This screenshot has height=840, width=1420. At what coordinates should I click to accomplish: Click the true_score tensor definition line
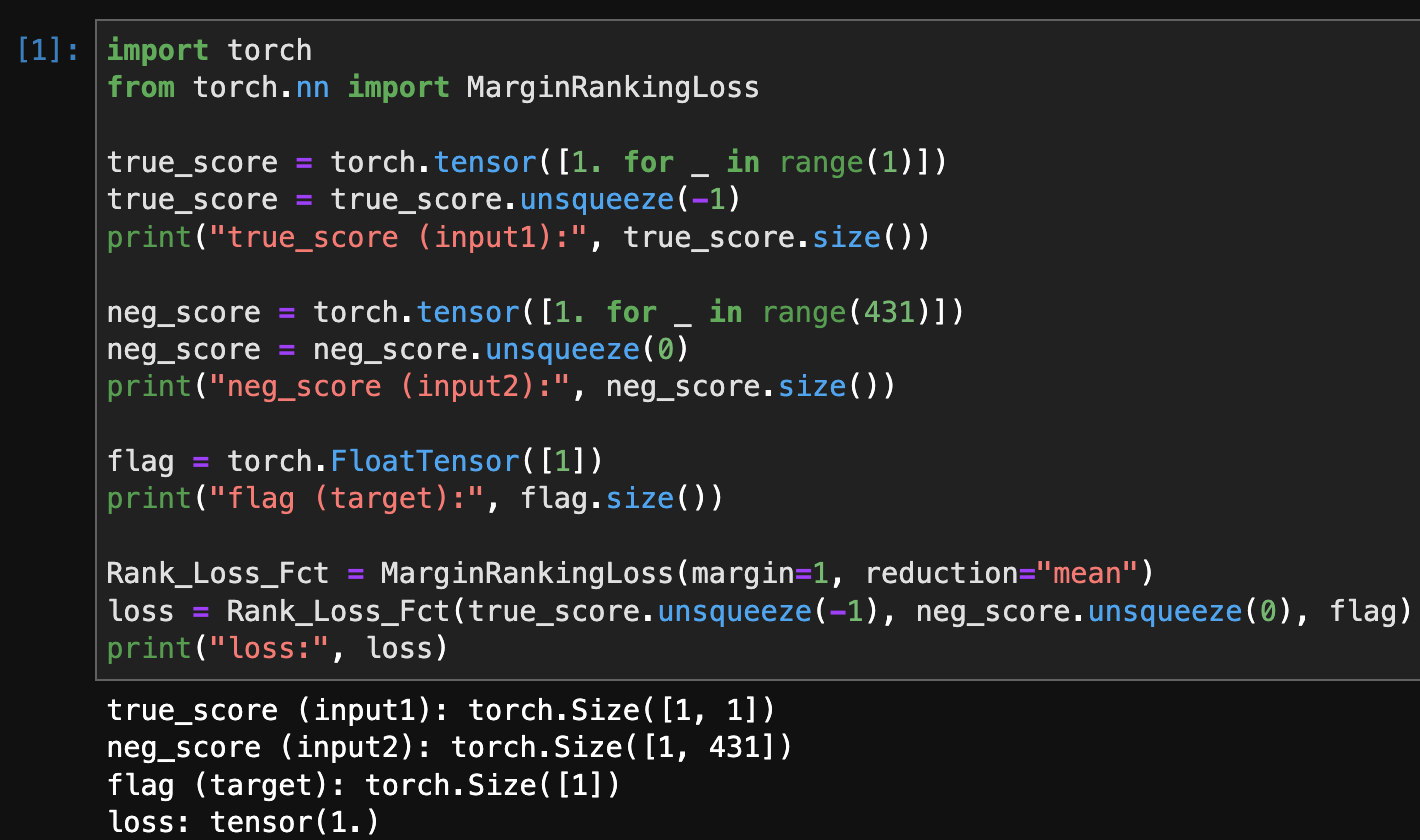pyautogui.click(x=525, y=161)
